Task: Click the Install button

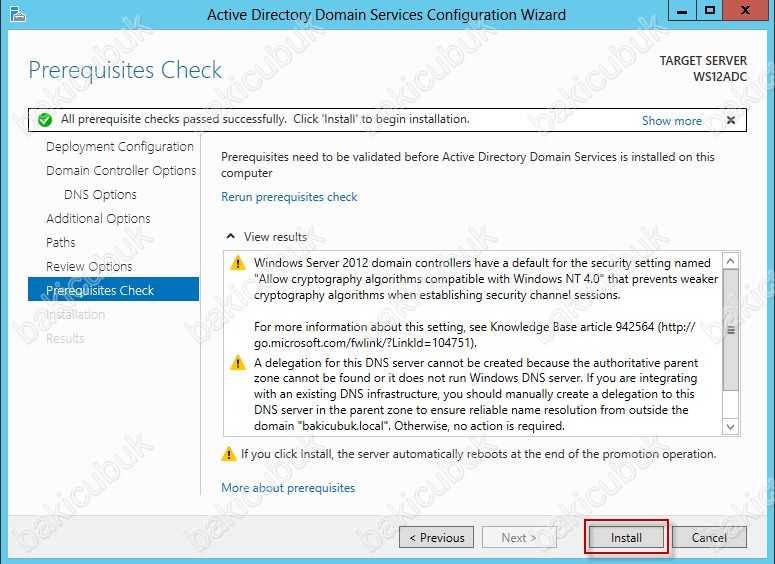Action: [x=626, y=537]
